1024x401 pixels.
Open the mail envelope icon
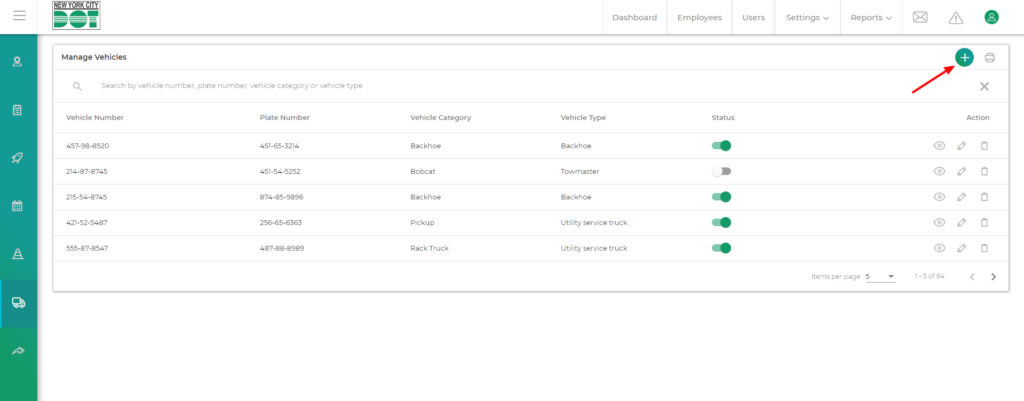(920, 17)
